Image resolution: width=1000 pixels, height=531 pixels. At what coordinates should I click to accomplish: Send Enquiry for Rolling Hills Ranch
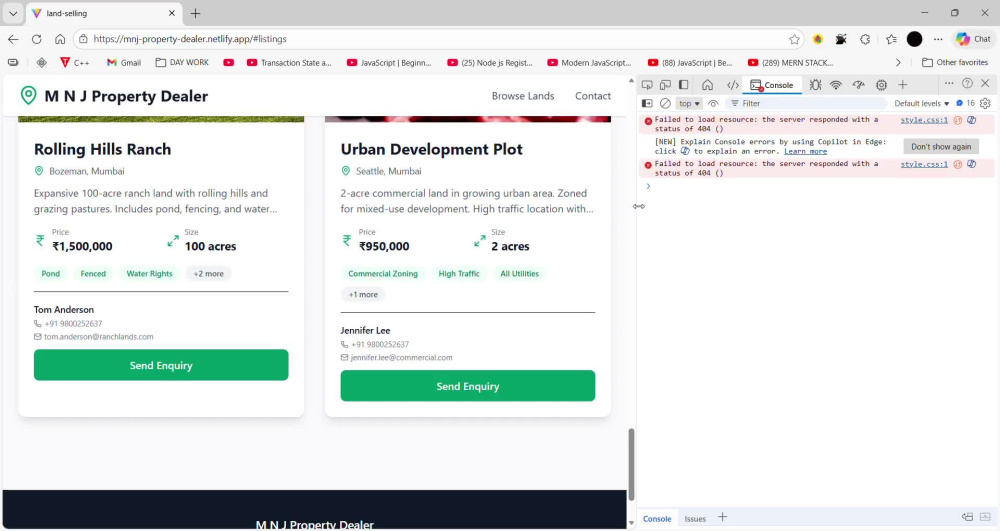tap(161, 365)
